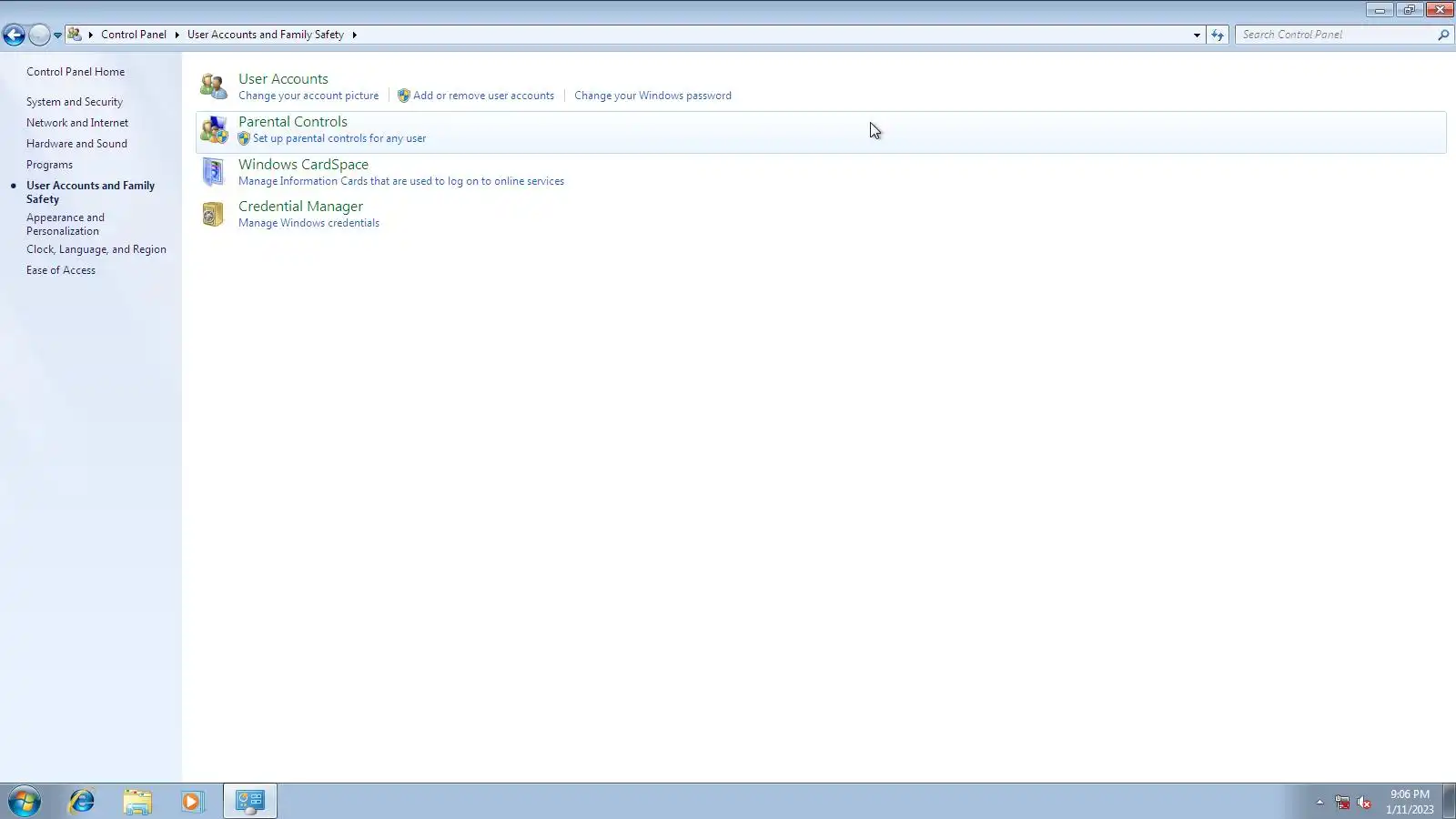The width and height of the screenshot is (1456, 819).
Task: Open System and Security category
Action: click(x=75, y=102)
